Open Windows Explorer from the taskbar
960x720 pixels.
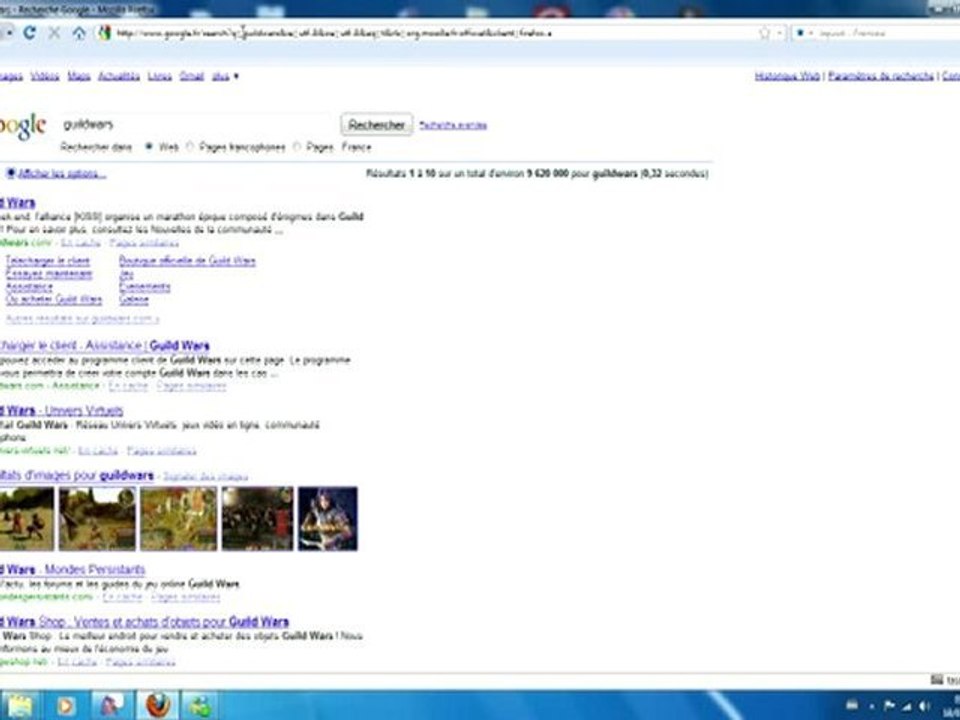click(x=19, y=706)
